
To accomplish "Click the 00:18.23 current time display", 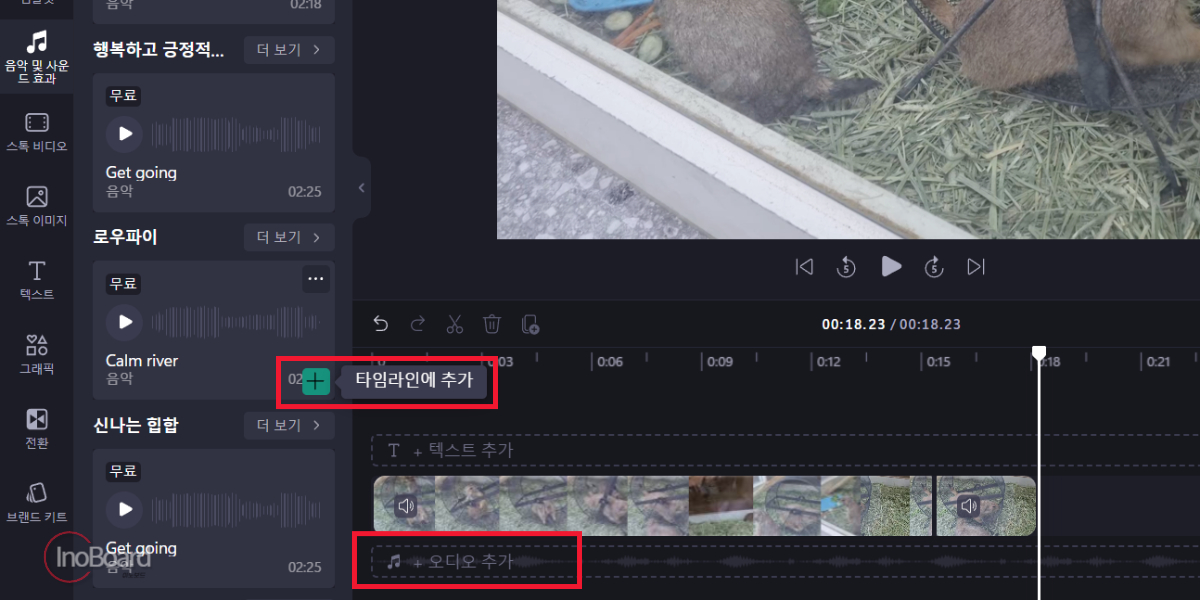I will point(853,324).
